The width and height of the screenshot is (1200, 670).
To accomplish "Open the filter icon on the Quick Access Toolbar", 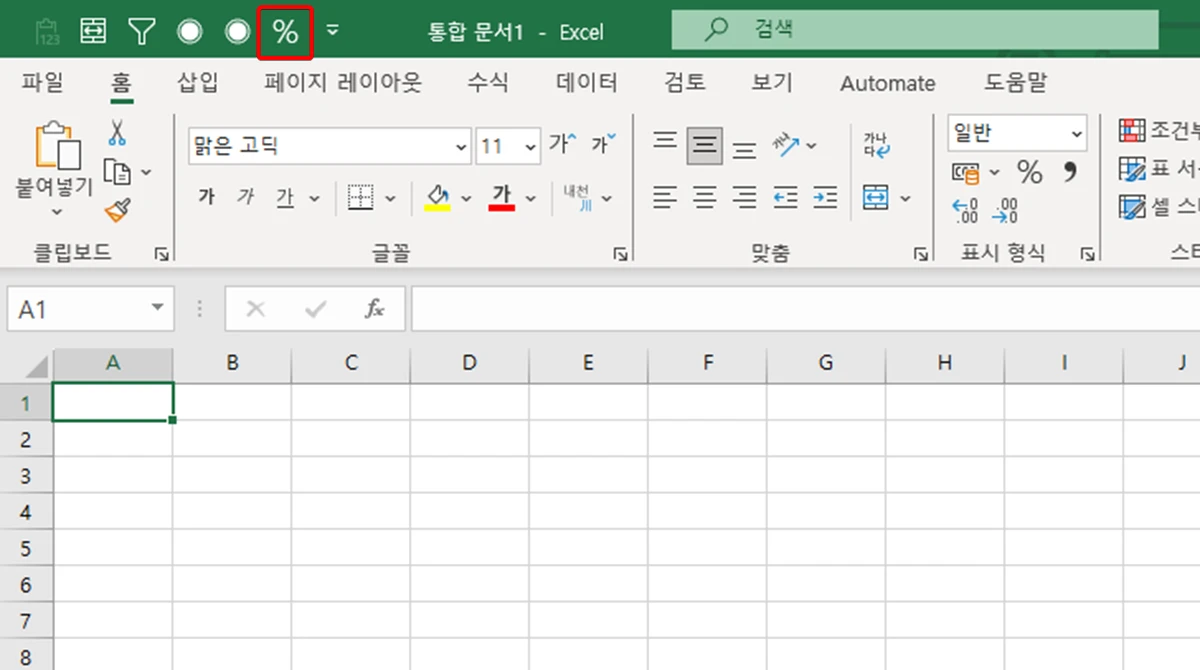I will 141,31.
